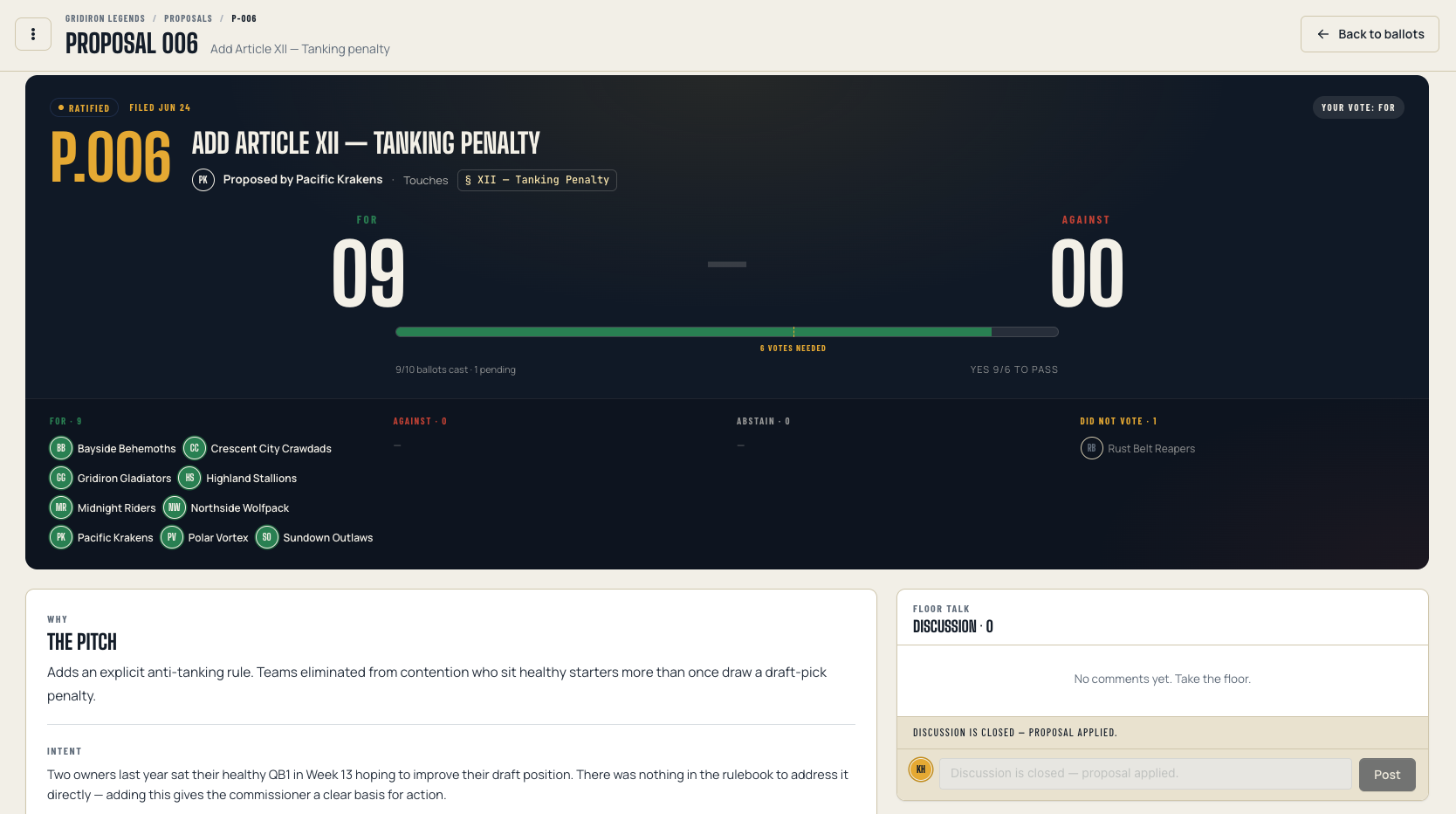Click the P-006 breadcrumb
Viewport: 1456px width, 814px height.
(x=244, y=18)
